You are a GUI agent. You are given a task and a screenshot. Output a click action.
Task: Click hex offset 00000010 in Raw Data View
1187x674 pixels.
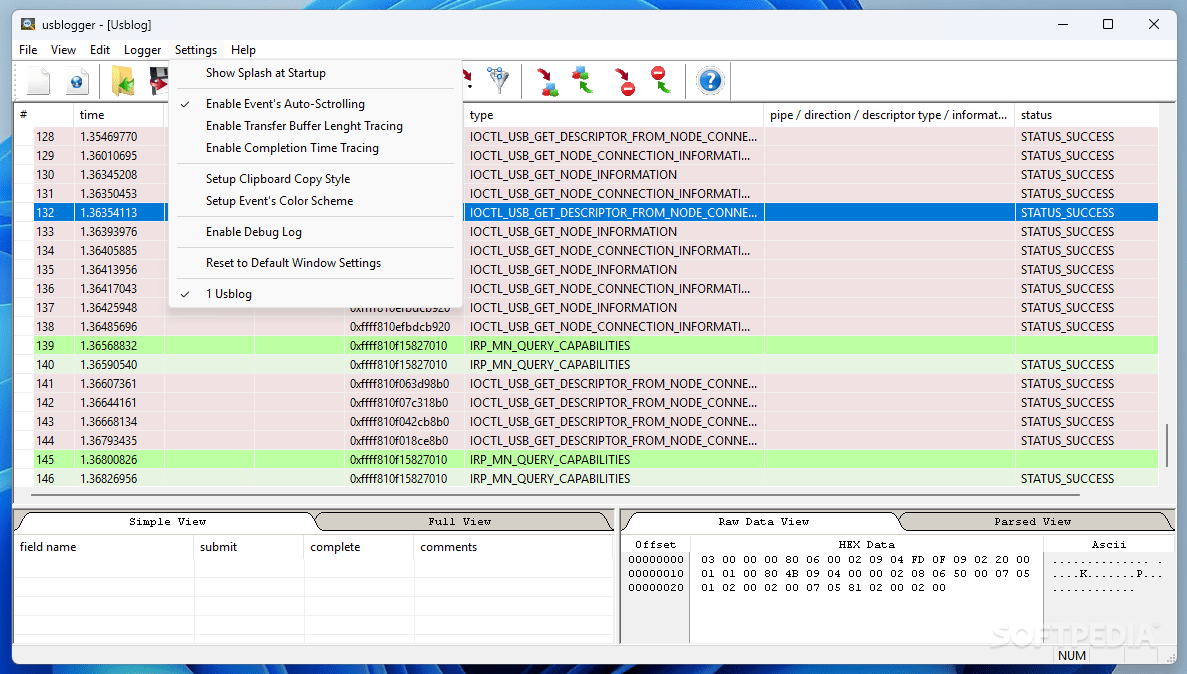click(x=656, y=573)
